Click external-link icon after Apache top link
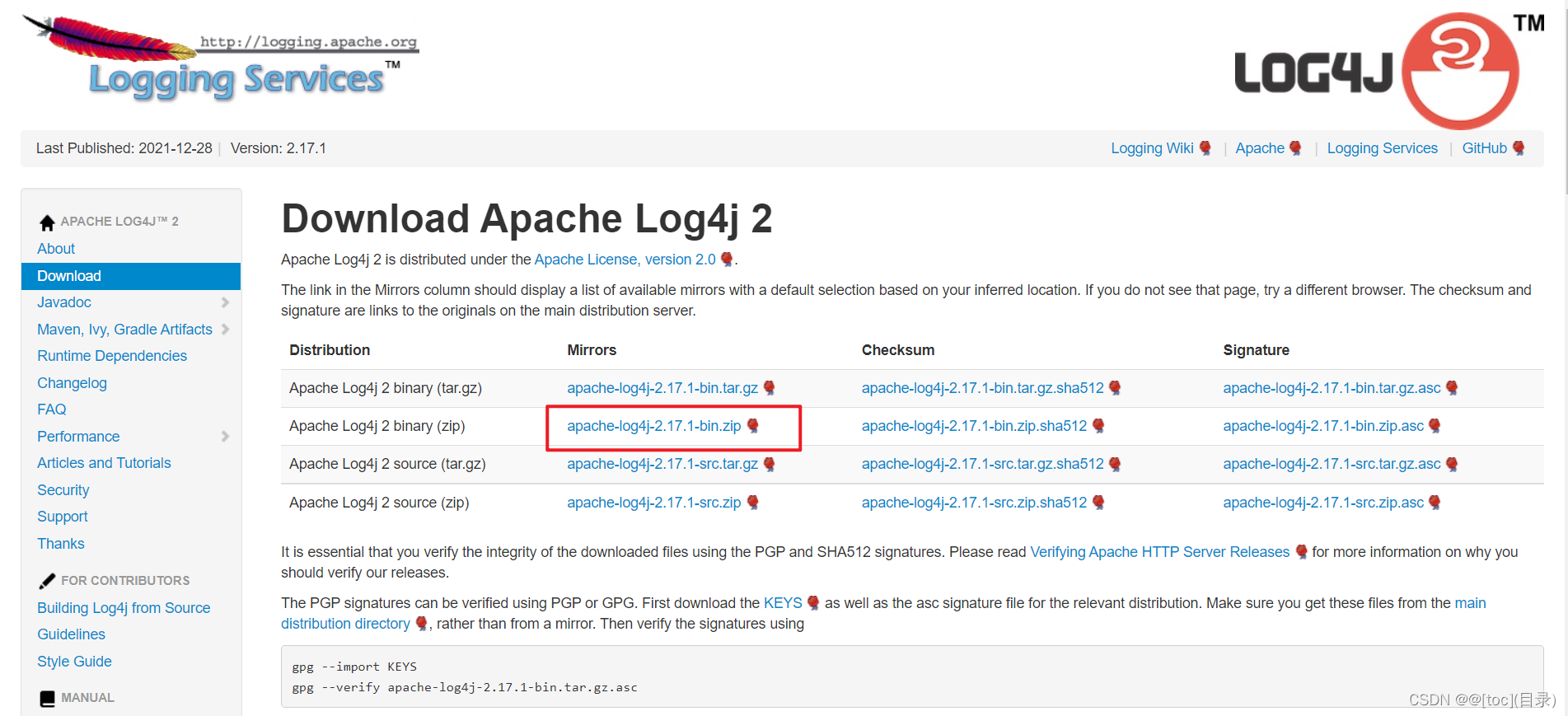Viewport: 1568px width, 716px height. coord(1295,148)
